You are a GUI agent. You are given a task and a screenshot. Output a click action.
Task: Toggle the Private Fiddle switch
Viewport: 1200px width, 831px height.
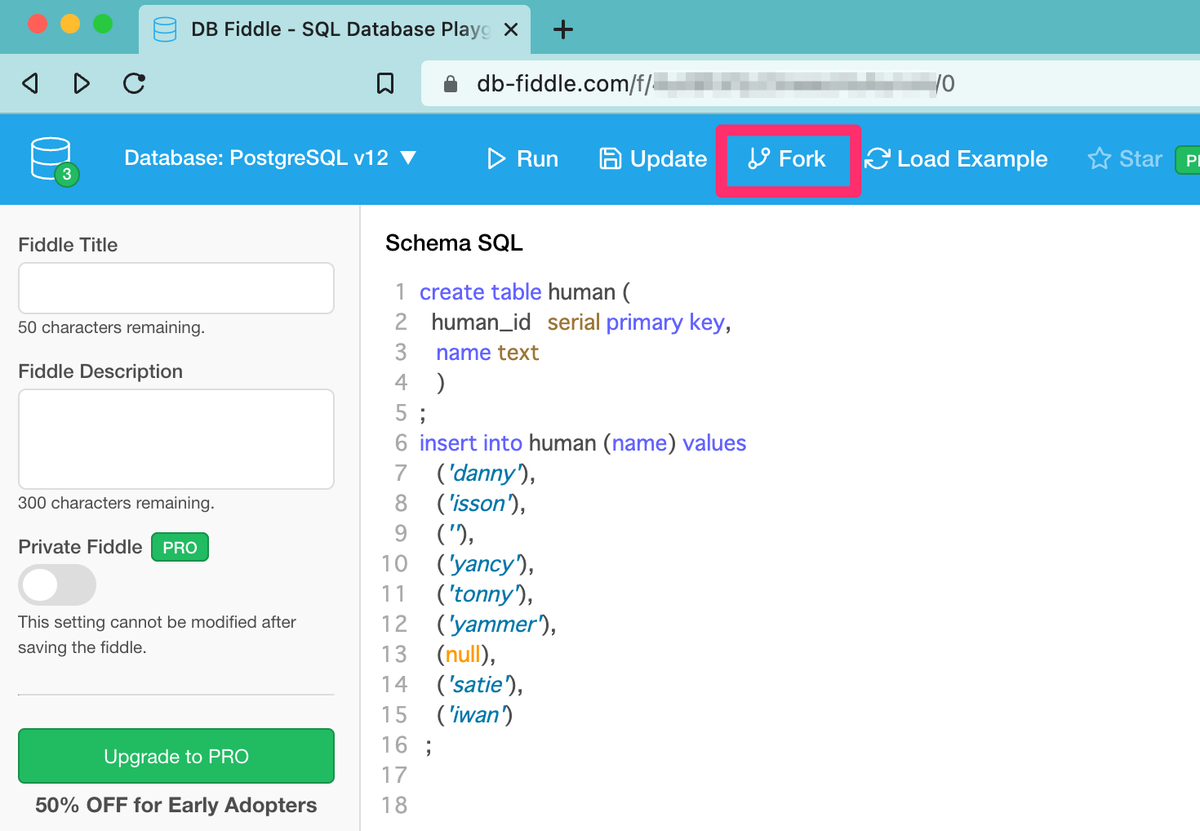tap(57, 585)
